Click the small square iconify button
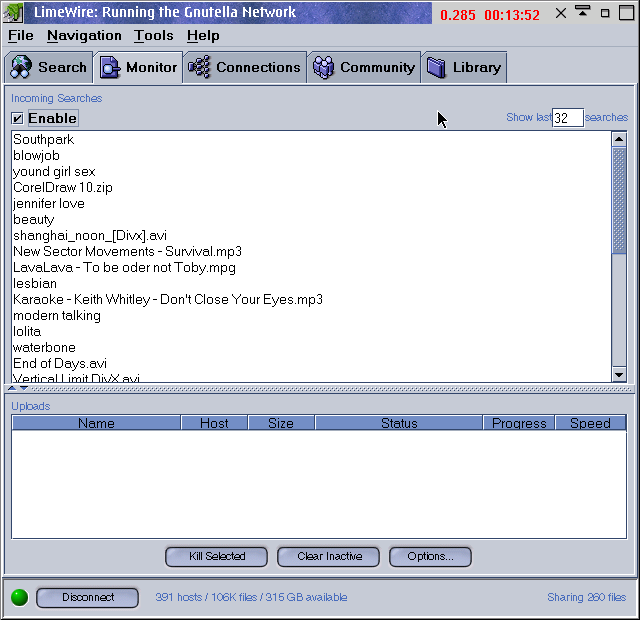This screenshot has width=640, height=620. [x=605, y=14]
